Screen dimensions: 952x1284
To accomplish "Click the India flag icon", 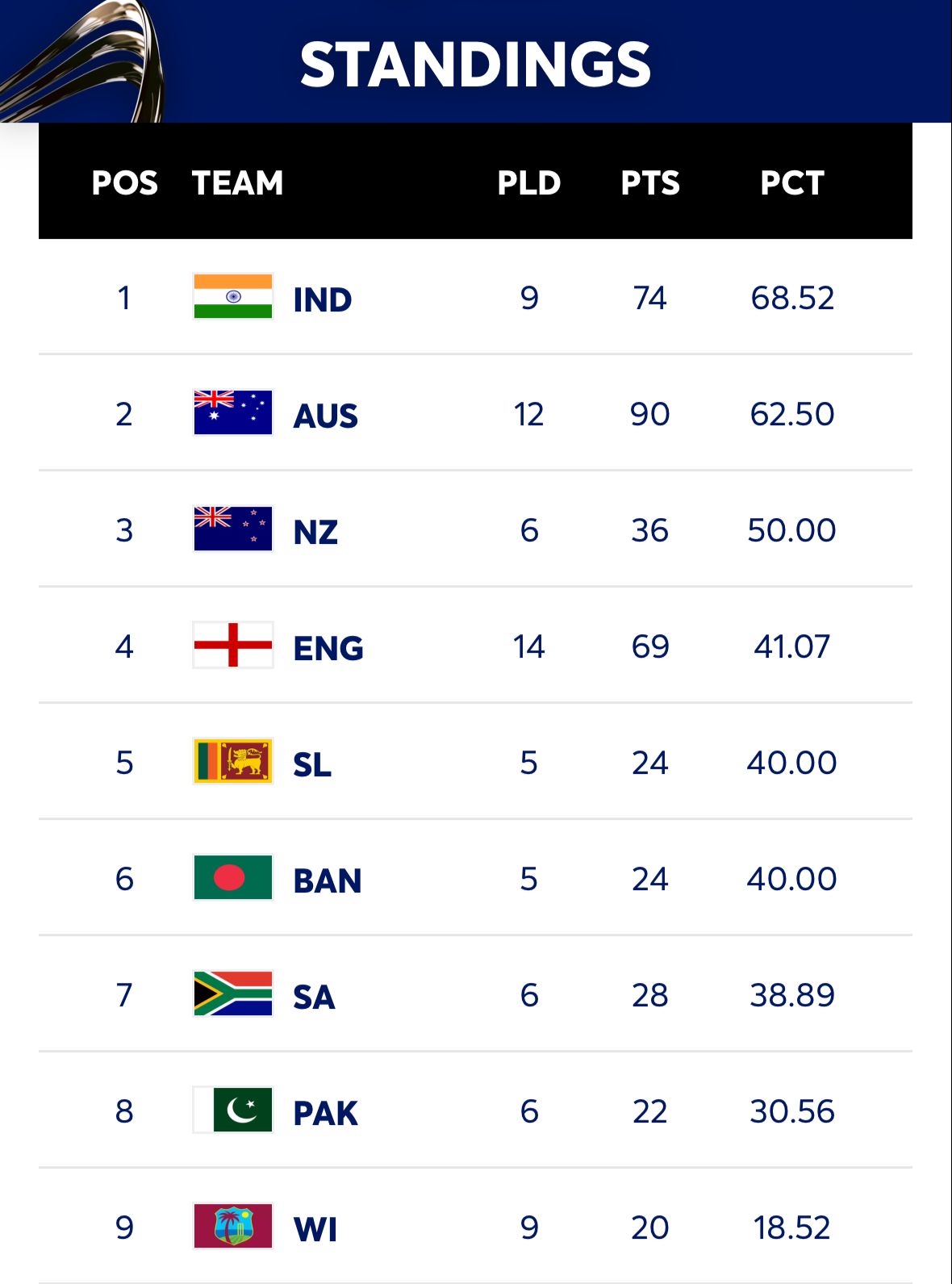I will point(233,297).
